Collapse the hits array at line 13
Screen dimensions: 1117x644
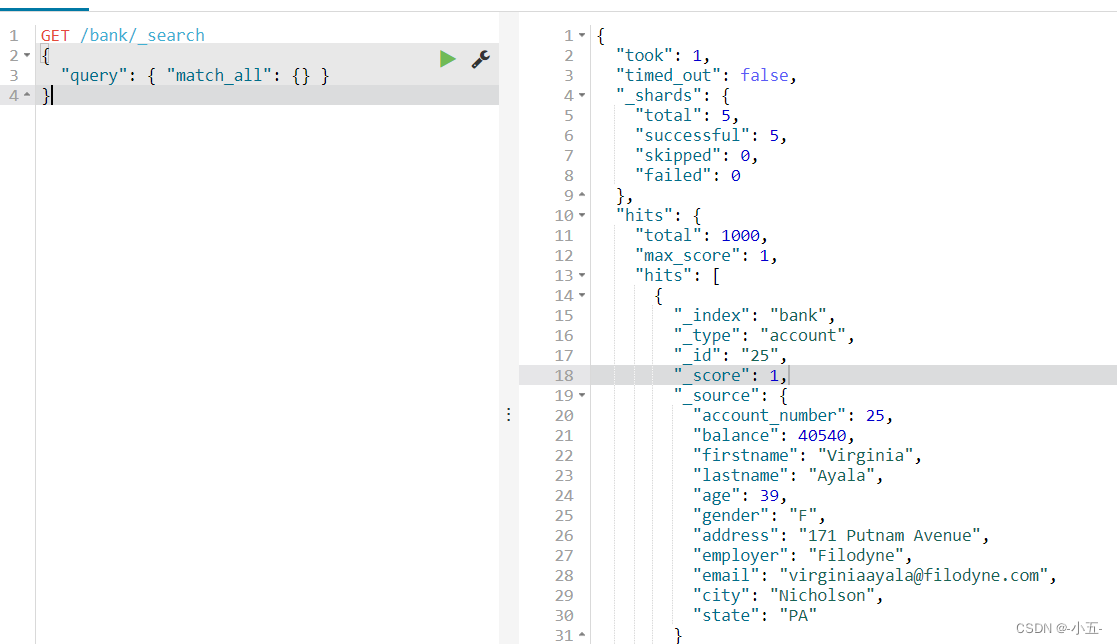(x=583, y=275)
